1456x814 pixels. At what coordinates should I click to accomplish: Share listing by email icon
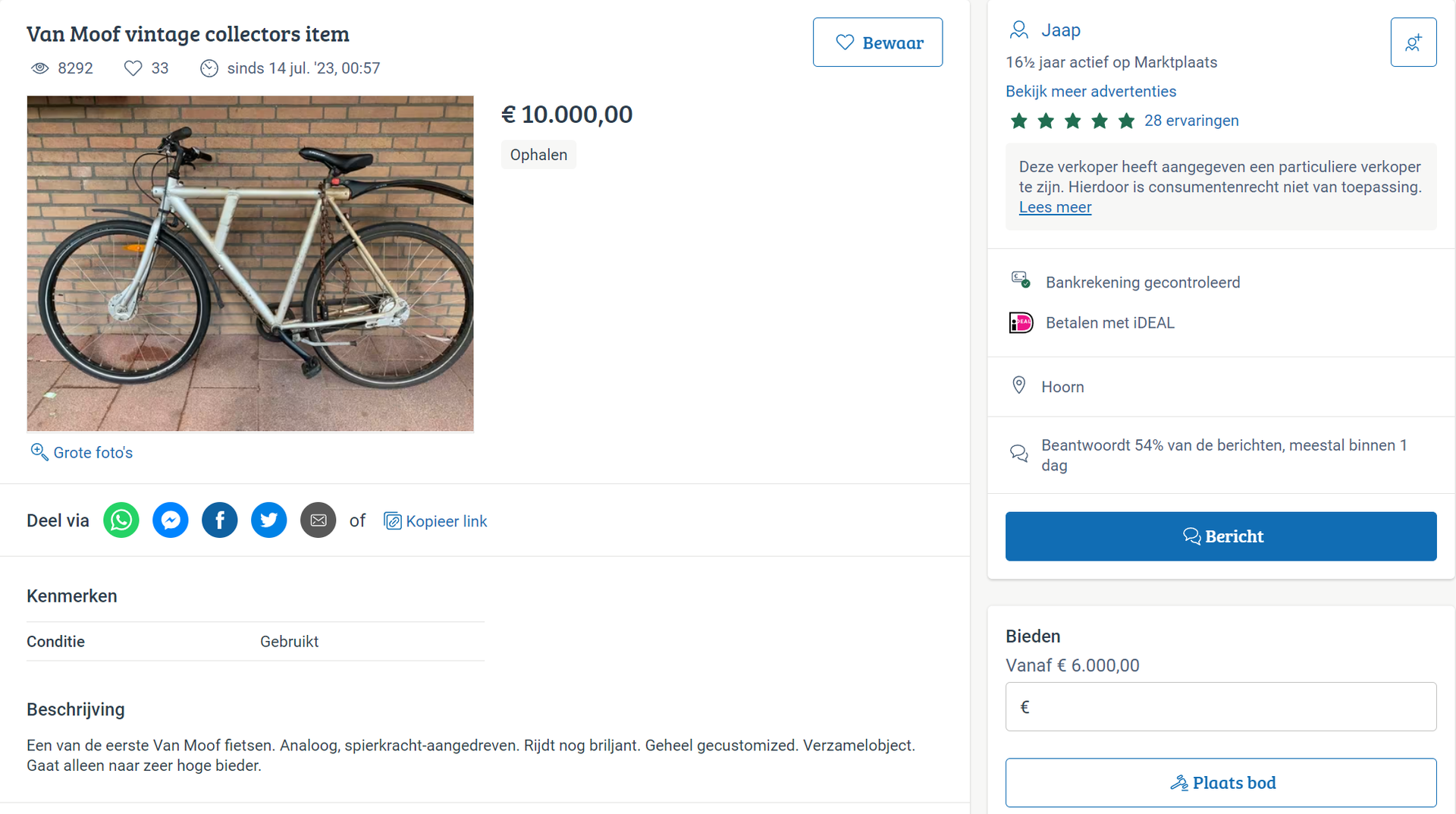coord(318,520)
